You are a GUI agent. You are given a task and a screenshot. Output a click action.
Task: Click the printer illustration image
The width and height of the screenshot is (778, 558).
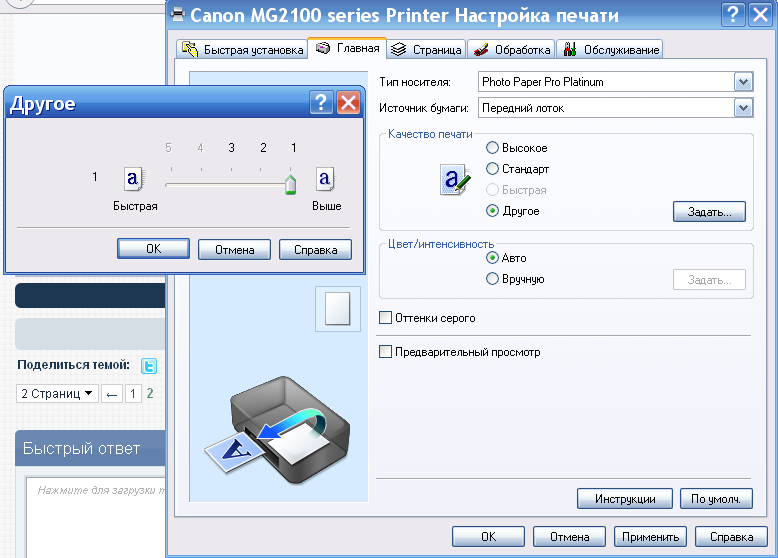point(278,430)
